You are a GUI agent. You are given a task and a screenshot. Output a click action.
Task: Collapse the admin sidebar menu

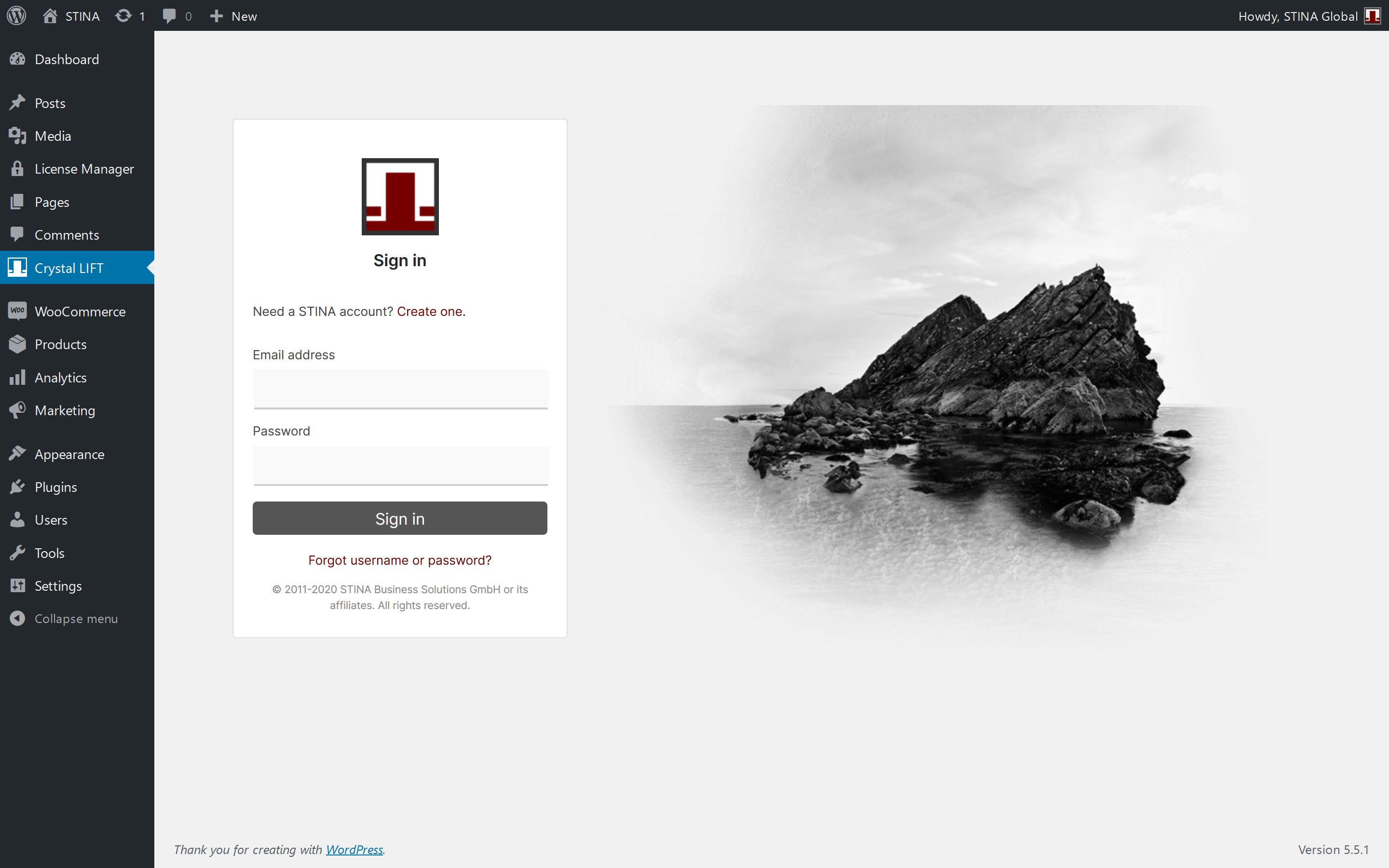click(77, 618)
